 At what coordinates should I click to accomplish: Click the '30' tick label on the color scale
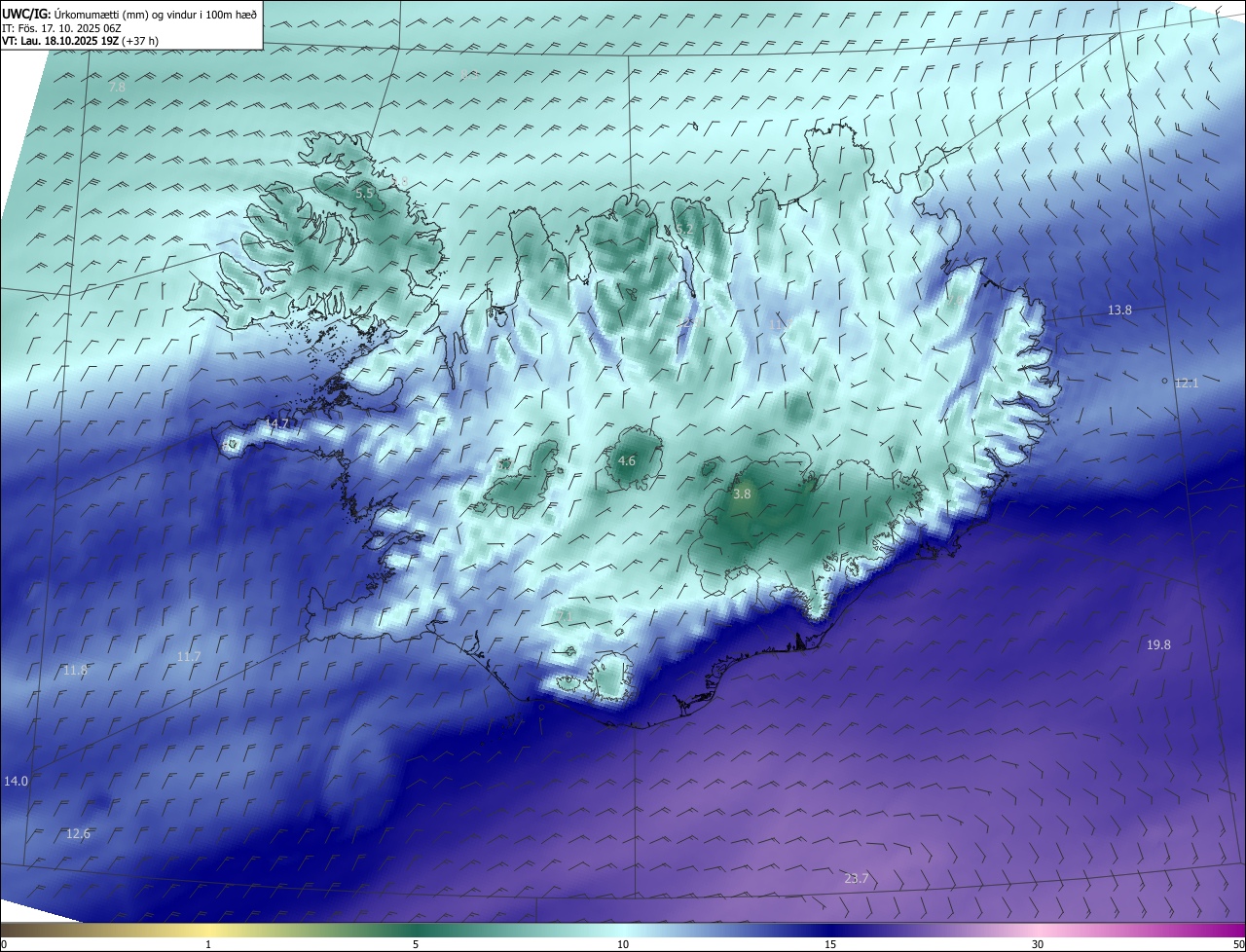tap(1038, 944)
